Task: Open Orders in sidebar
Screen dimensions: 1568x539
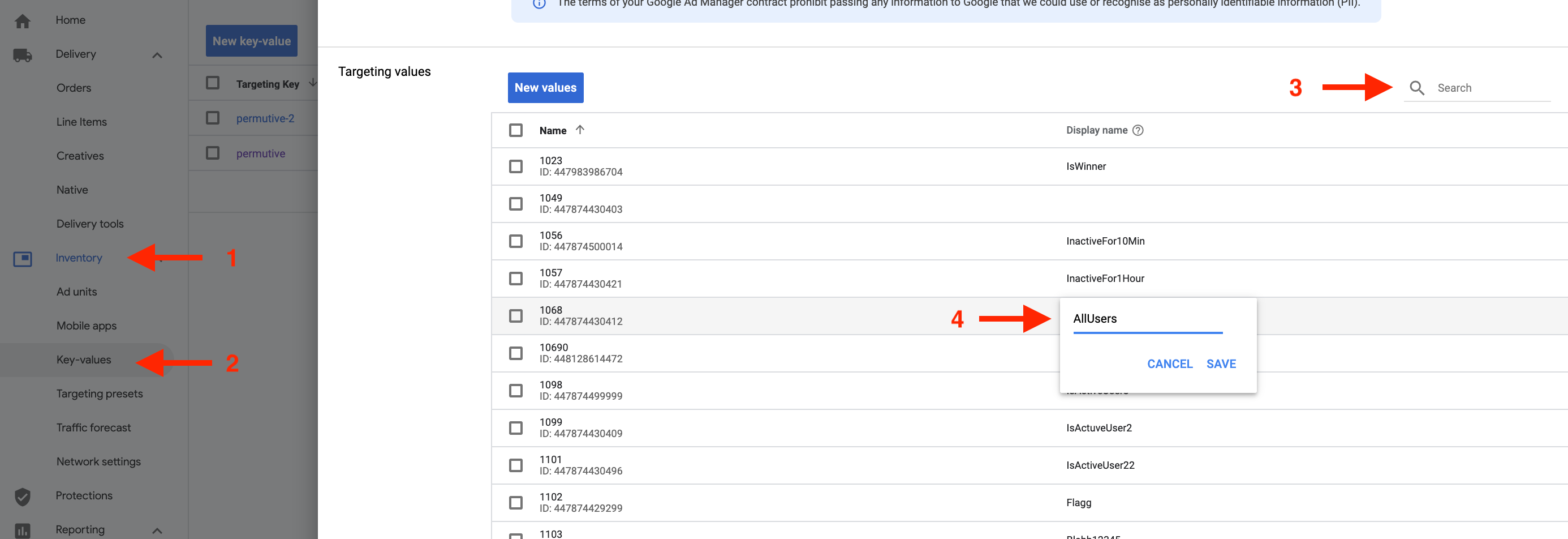Action: [74, 88]
